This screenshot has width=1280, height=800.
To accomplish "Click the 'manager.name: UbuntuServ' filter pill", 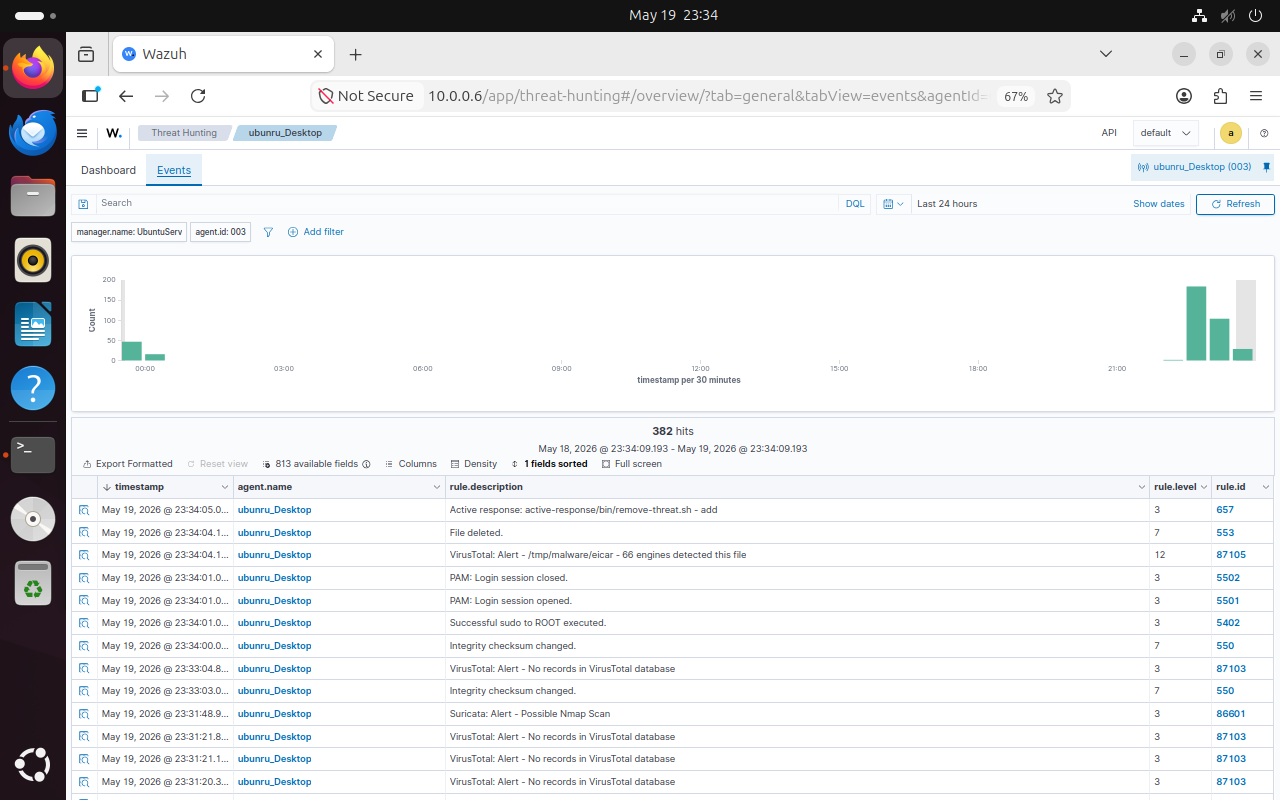I will (129, 232).
